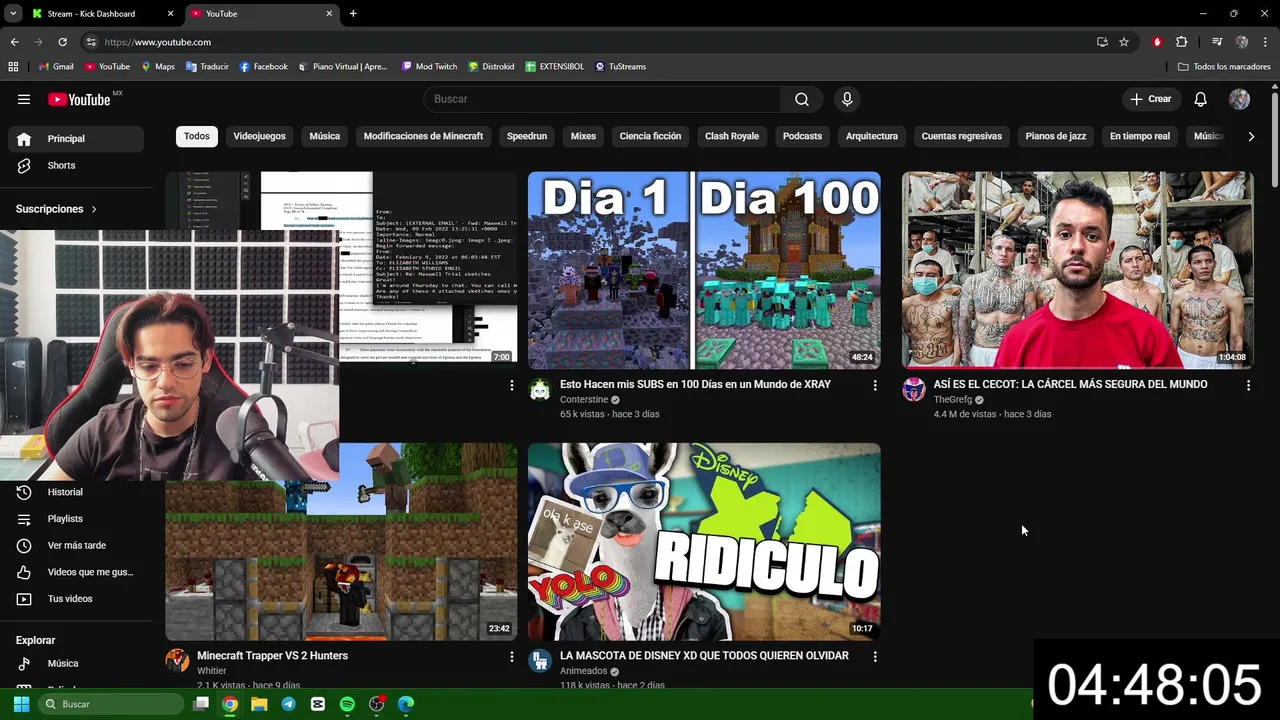Open Conterstine channel avatar
The height and width of the screenshot is (720, 1280).
click(x=540, y=390)
